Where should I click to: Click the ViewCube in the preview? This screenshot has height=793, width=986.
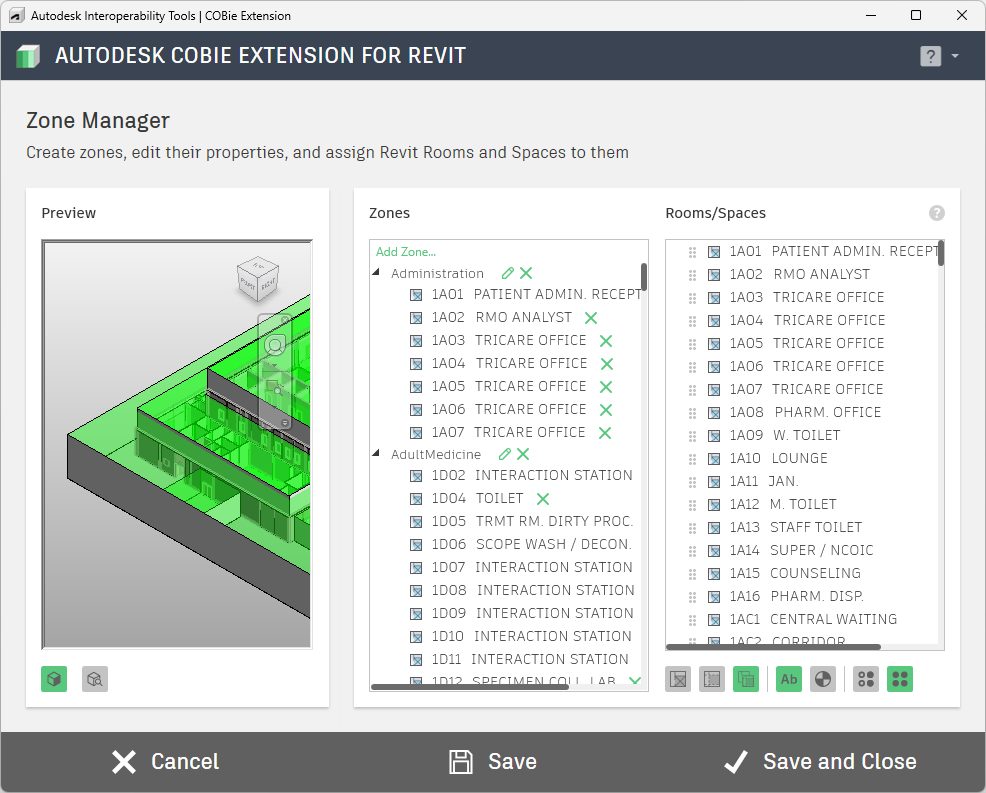coord(258,277)
